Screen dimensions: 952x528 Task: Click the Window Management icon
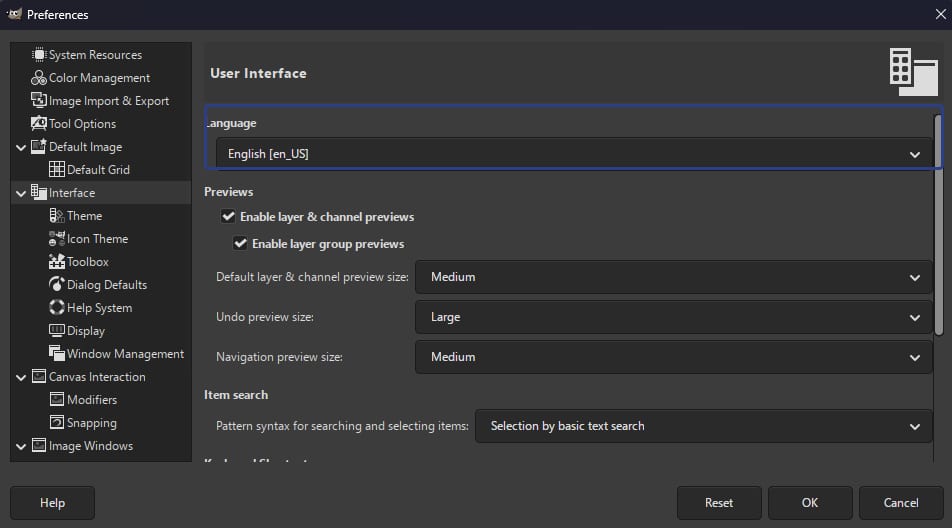57,353
